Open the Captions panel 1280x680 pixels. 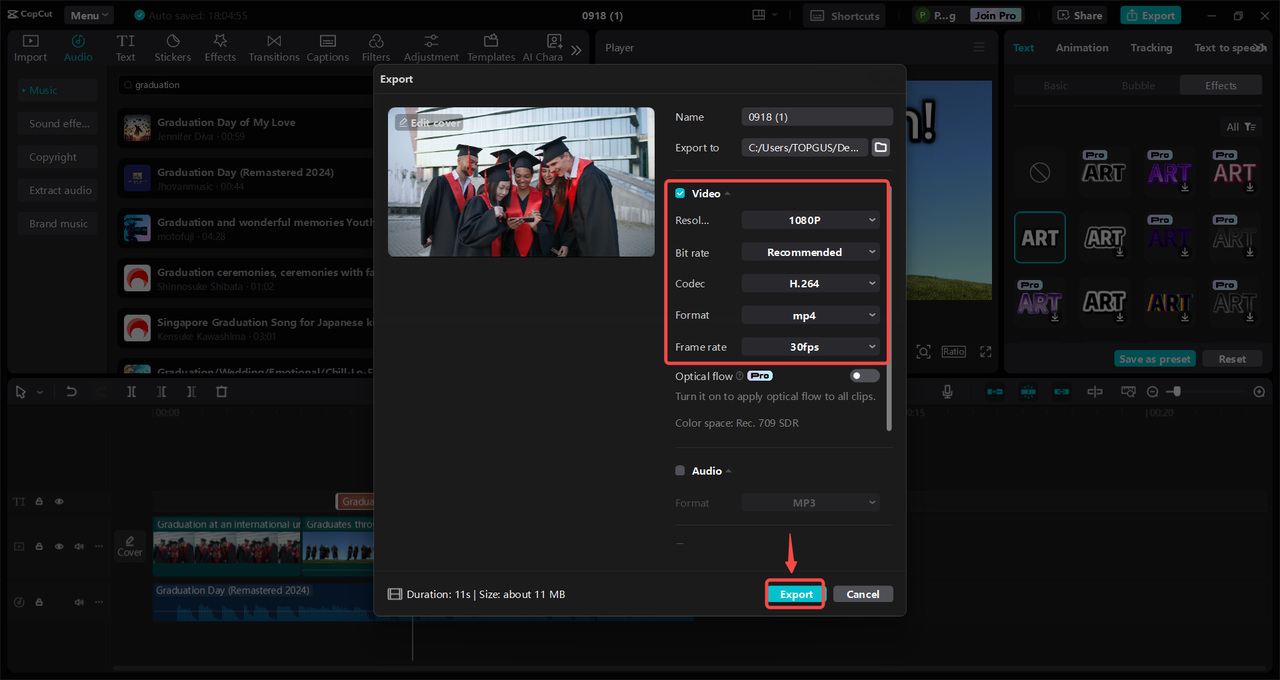[327, 48]
